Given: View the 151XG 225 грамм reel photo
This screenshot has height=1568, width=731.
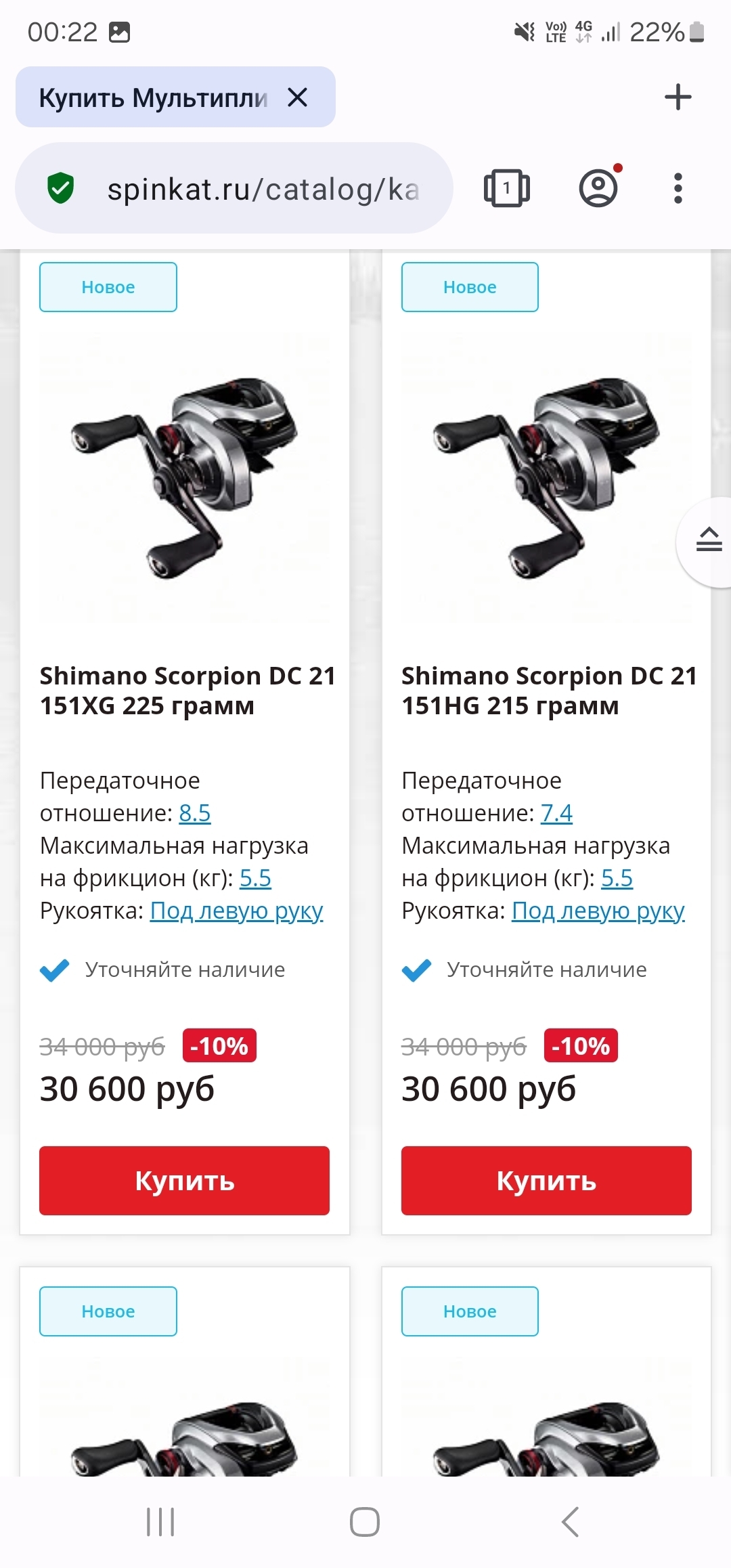Looking at the screenshot, I should 184,477.
